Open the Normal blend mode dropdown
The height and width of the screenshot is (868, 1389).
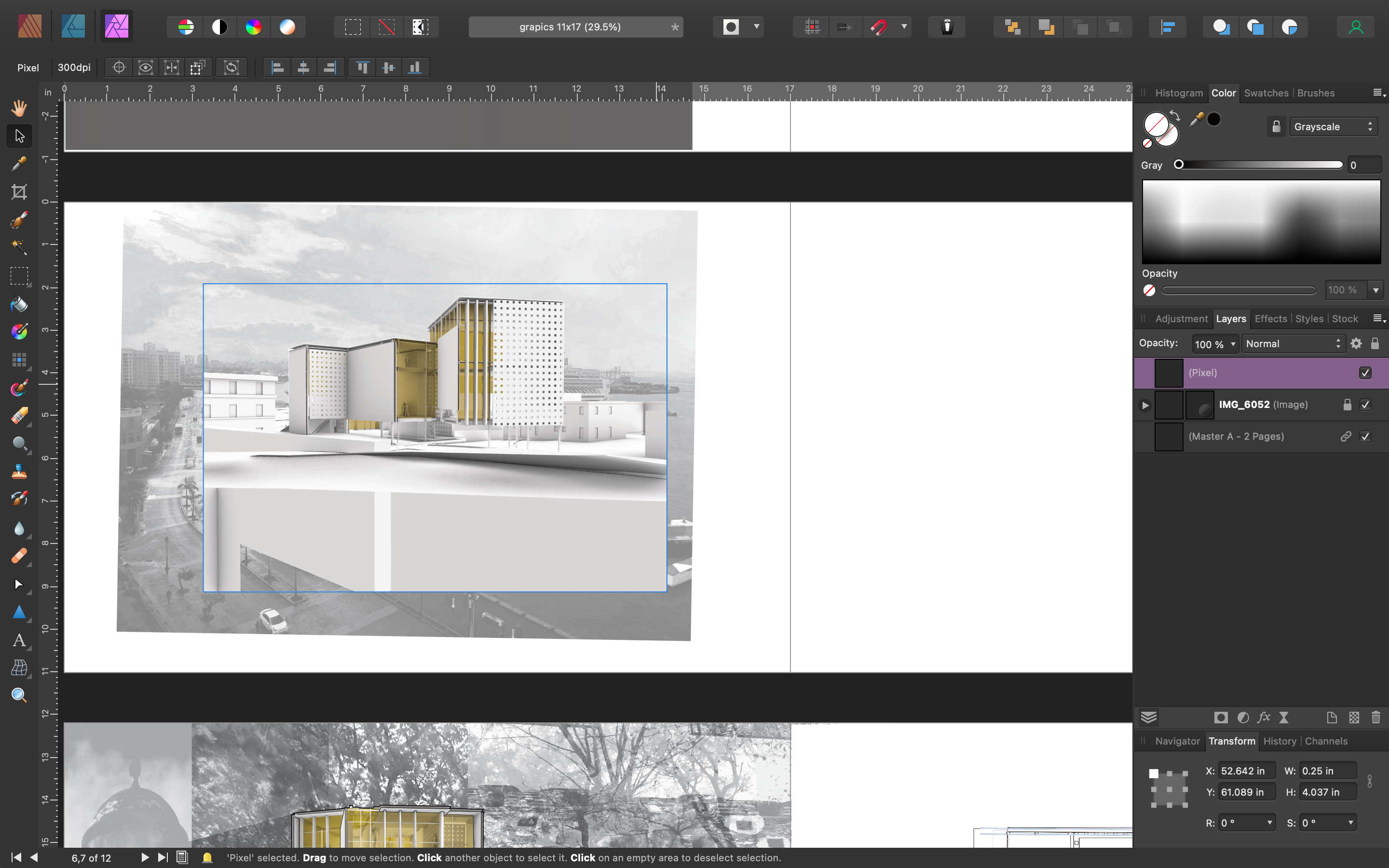pos(1293,344)
